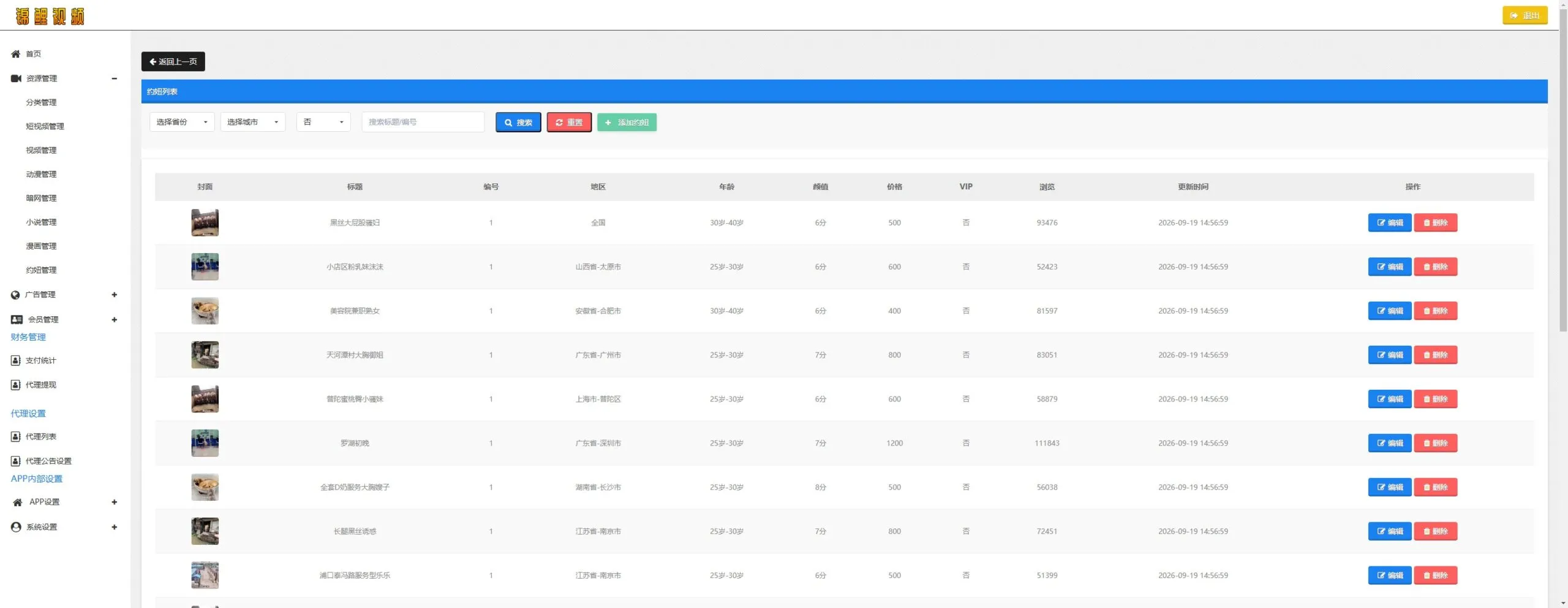Go to 短视频管理 in the sidebar
The image size is (1568, 608).
point(45,126)
